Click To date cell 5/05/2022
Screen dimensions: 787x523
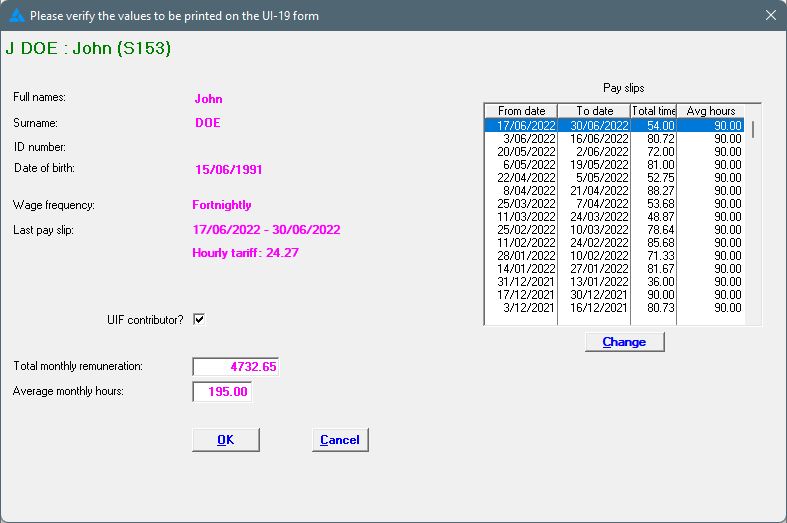pos(602,178)
